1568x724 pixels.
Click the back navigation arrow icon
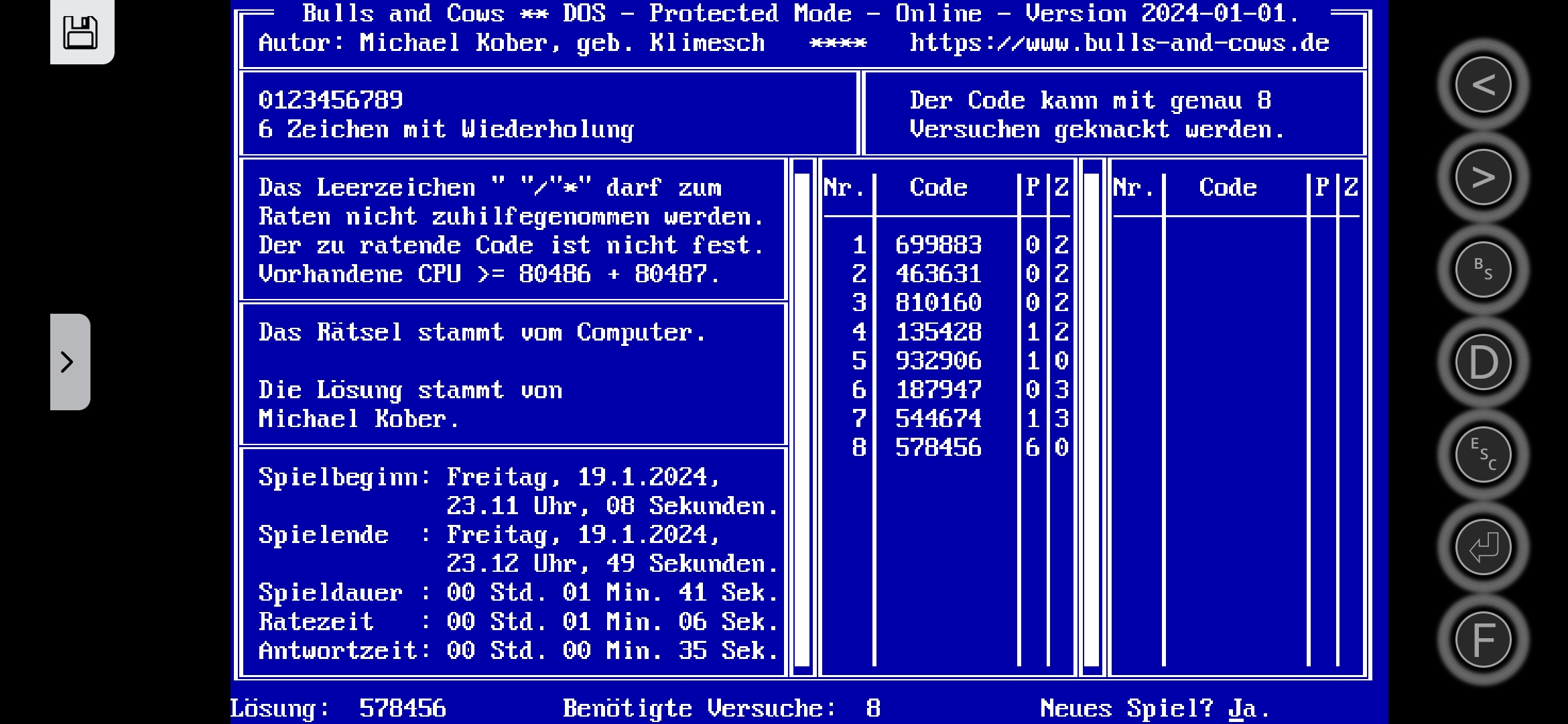pos(1483,83)
